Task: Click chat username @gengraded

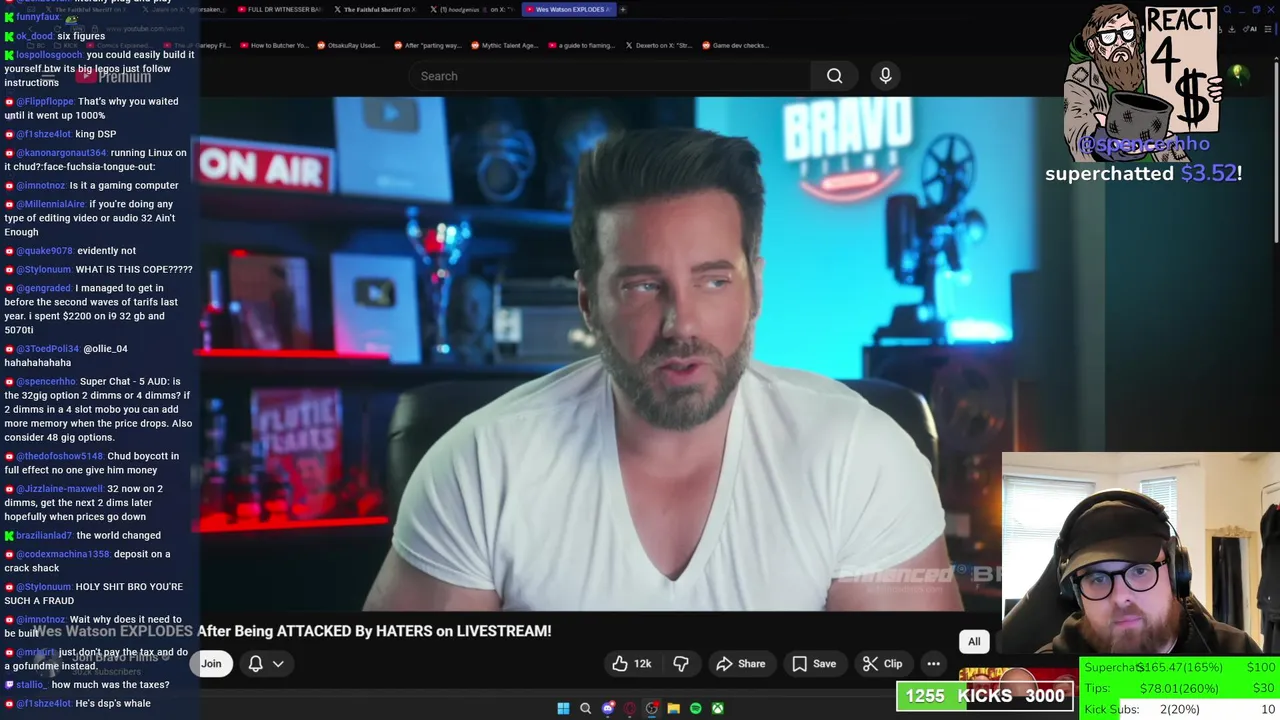Action: point(44,288)
